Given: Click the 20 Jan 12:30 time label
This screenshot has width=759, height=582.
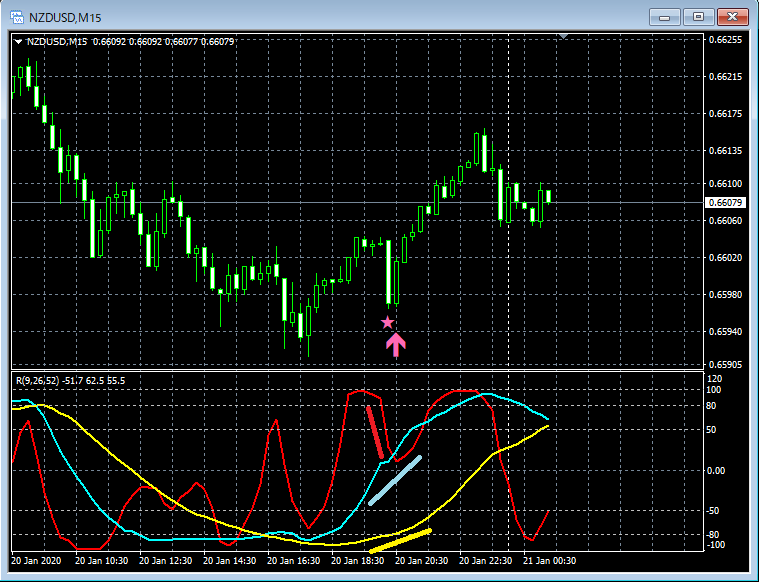Looking at the screenshot, I should click(166, 561).
